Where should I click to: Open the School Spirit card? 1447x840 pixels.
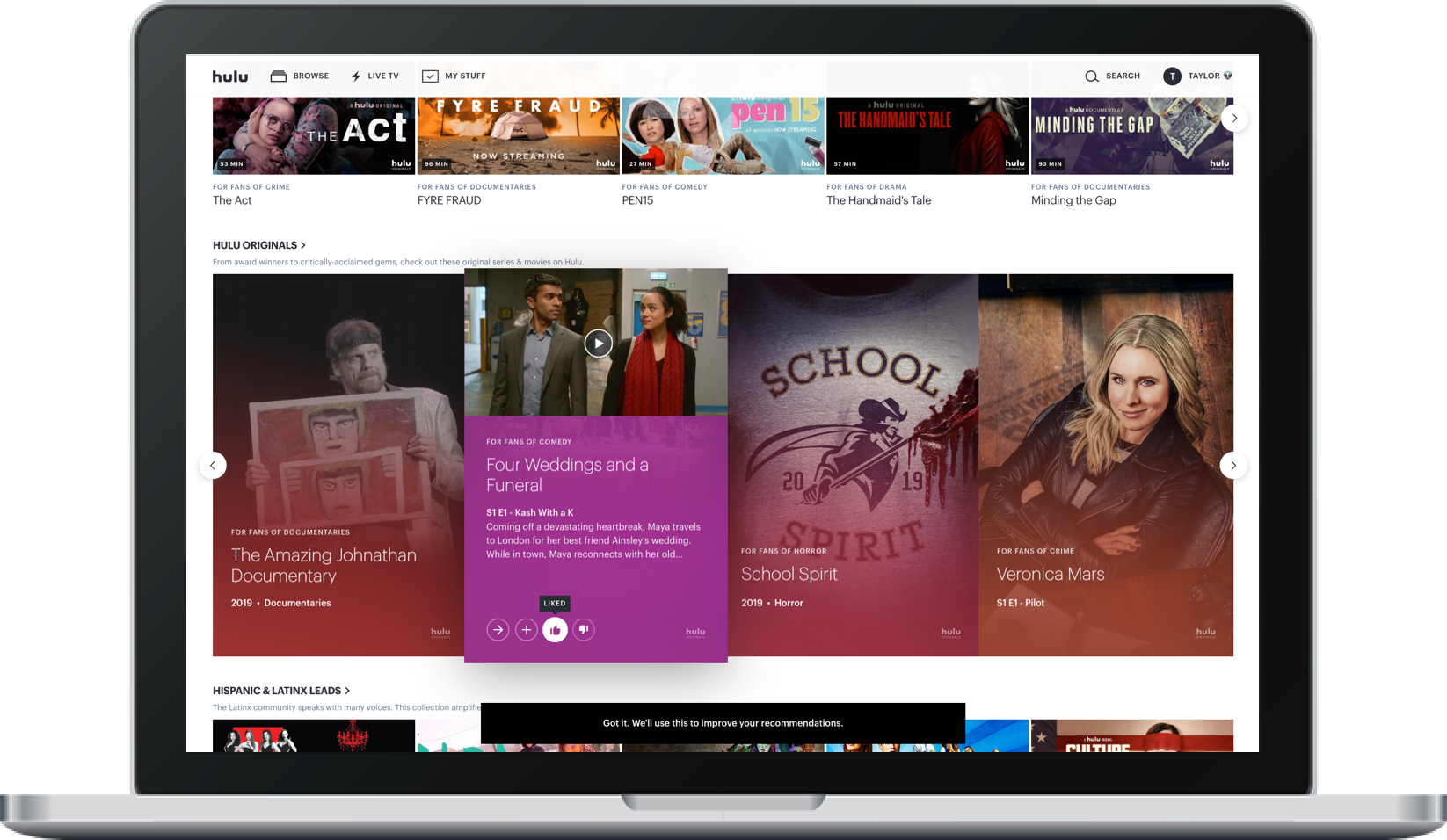click(853, 465)
